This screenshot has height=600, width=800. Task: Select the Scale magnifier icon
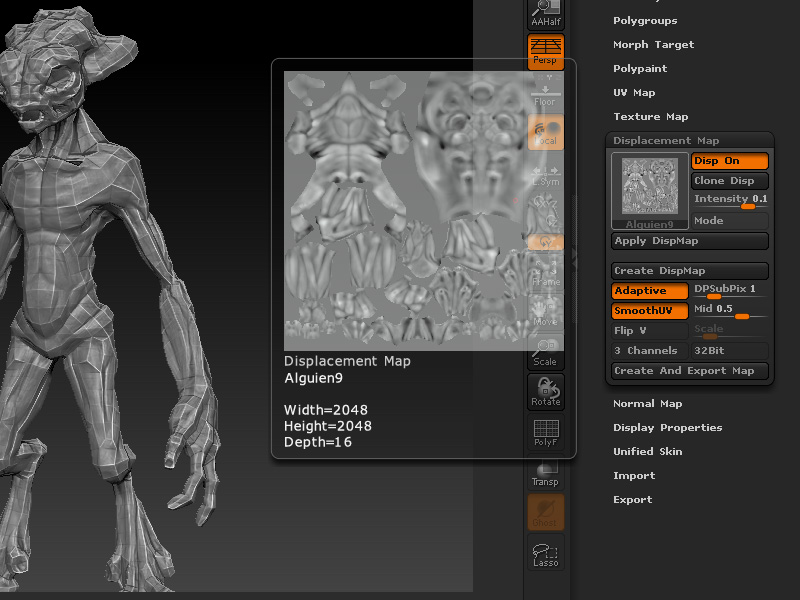click(545, 353)
